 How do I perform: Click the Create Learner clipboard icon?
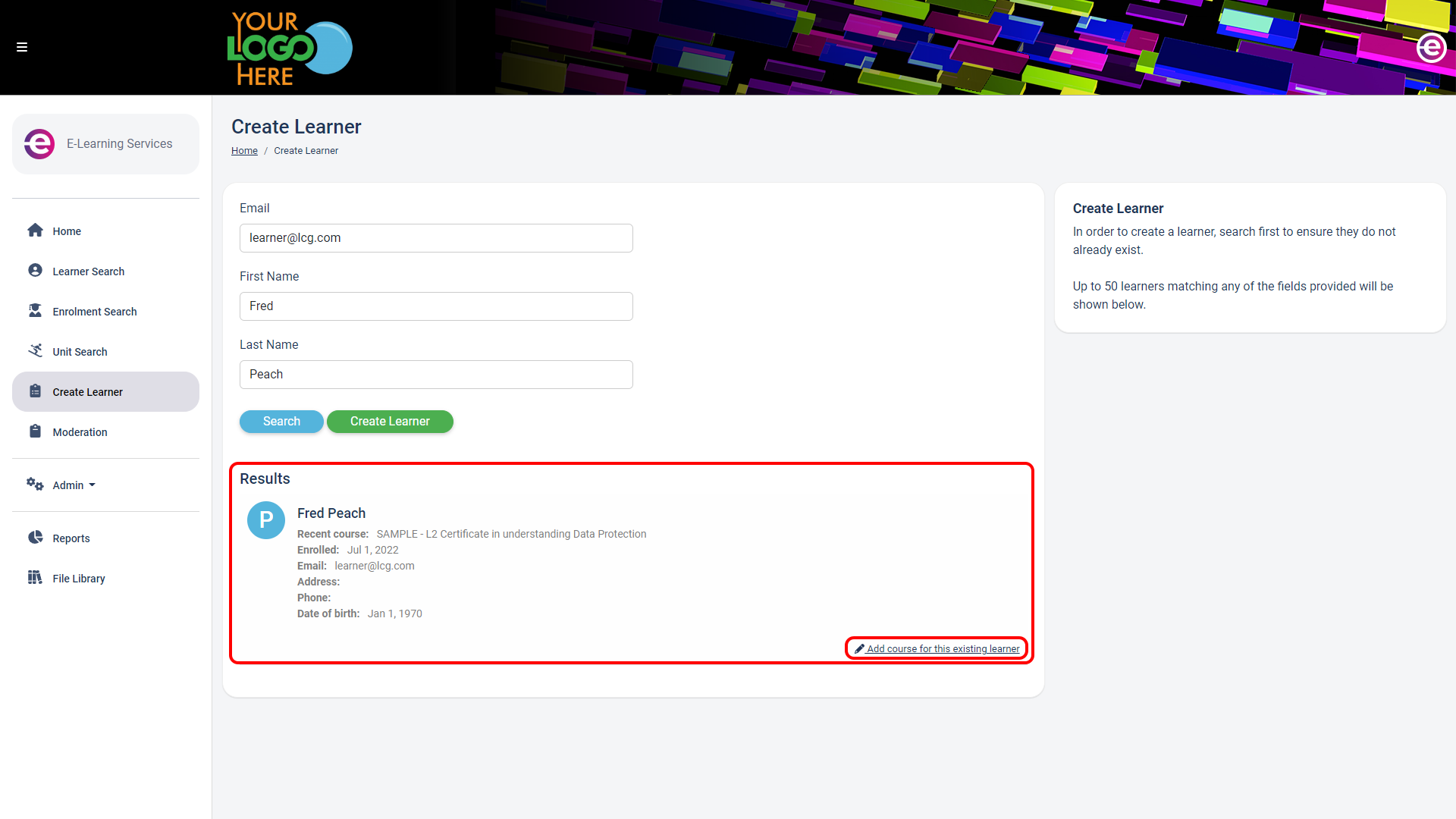(35, 391)
